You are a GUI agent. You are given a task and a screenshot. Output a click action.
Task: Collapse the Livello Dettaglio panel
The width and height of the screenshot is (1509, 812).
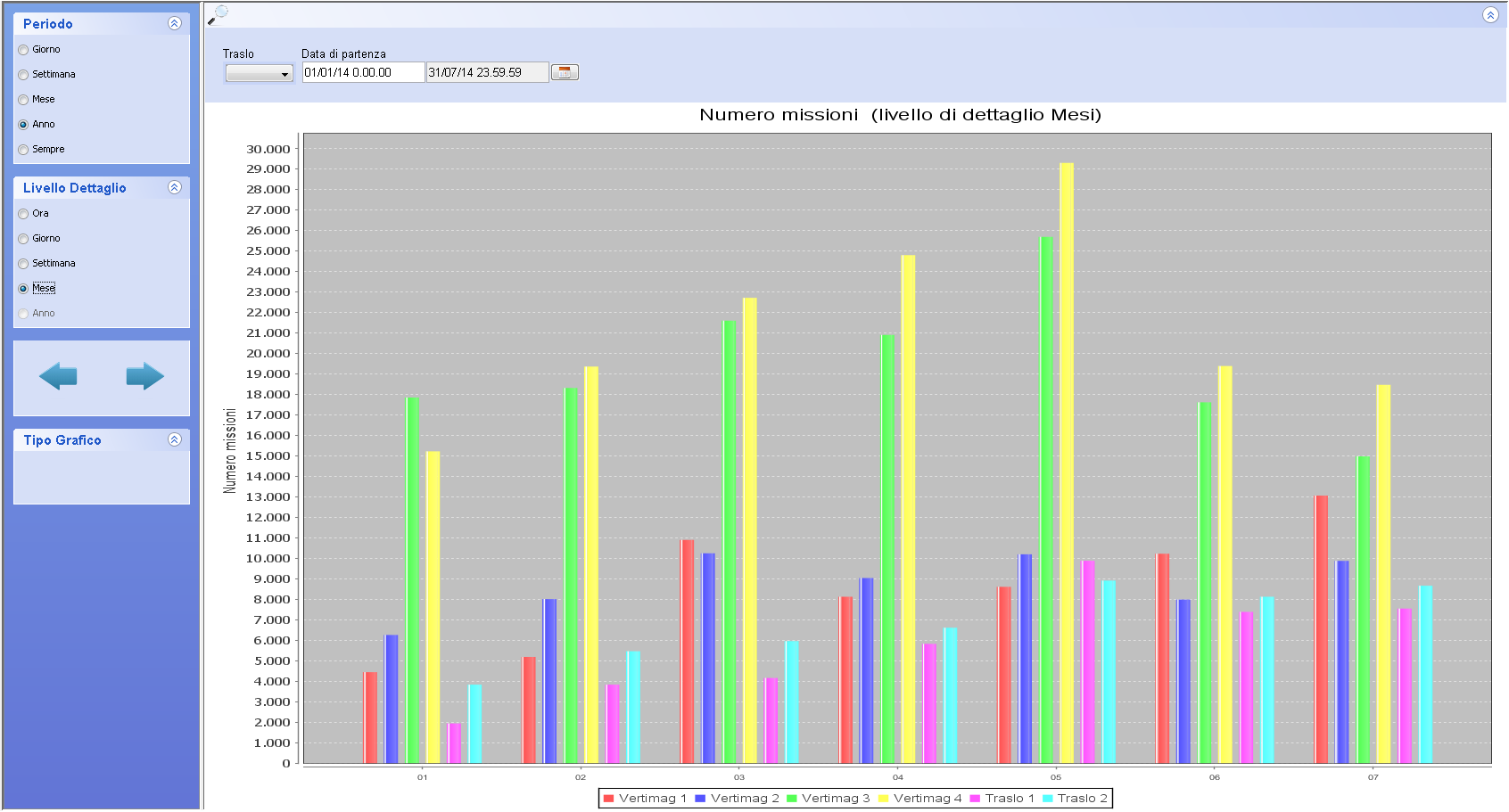point(175,187)
